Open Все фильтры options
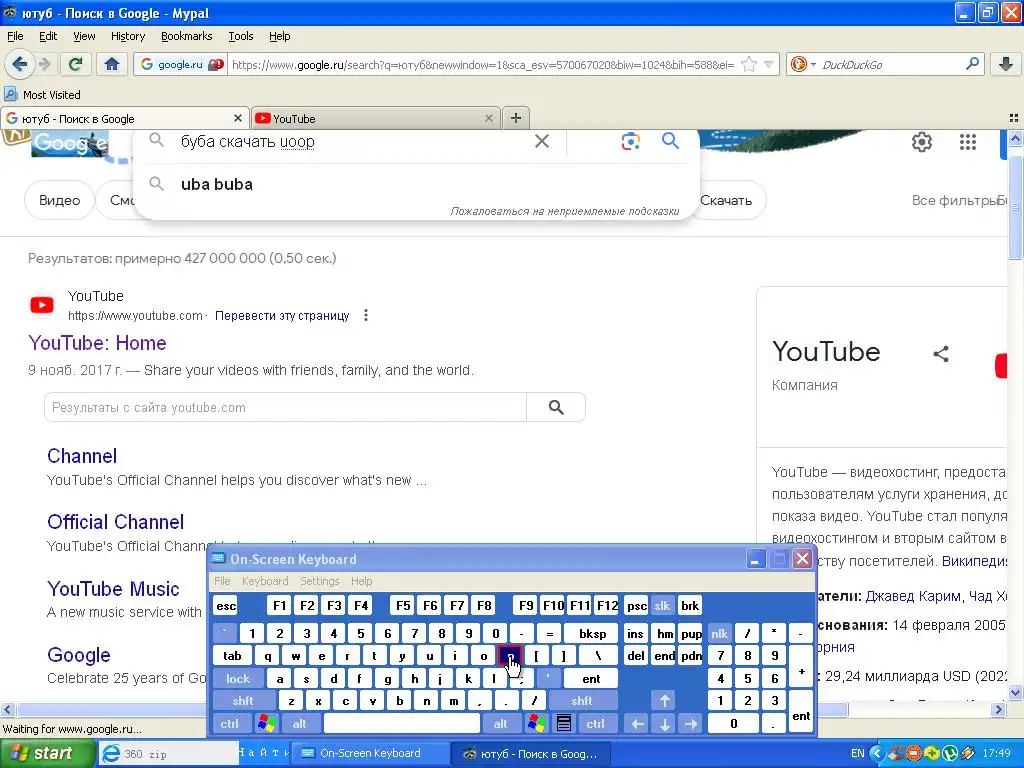The width and height of the screenshot is (1024, 768). tap(954, 200)
